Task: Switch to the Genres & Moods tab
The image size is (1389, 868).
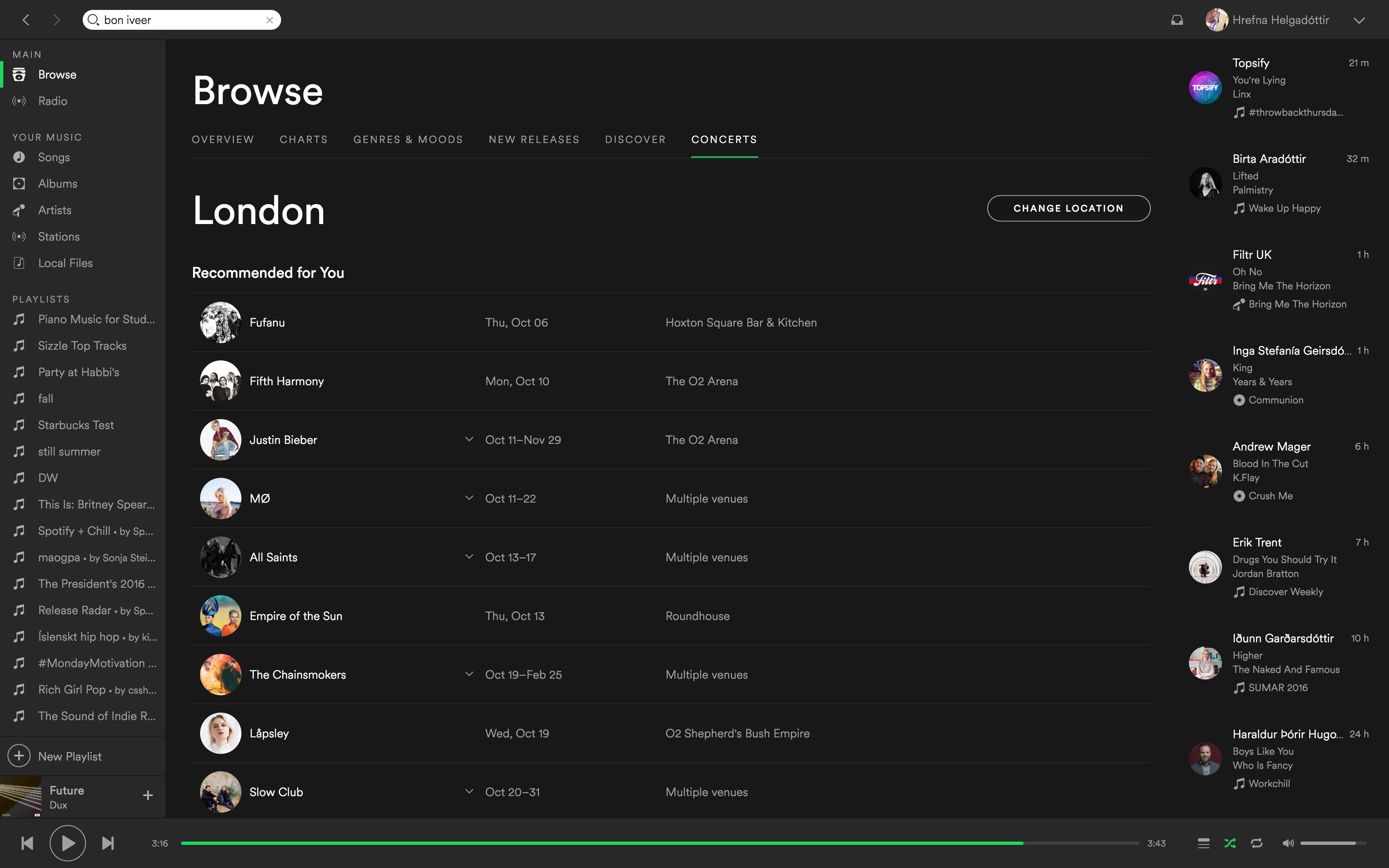Action: 408,140
